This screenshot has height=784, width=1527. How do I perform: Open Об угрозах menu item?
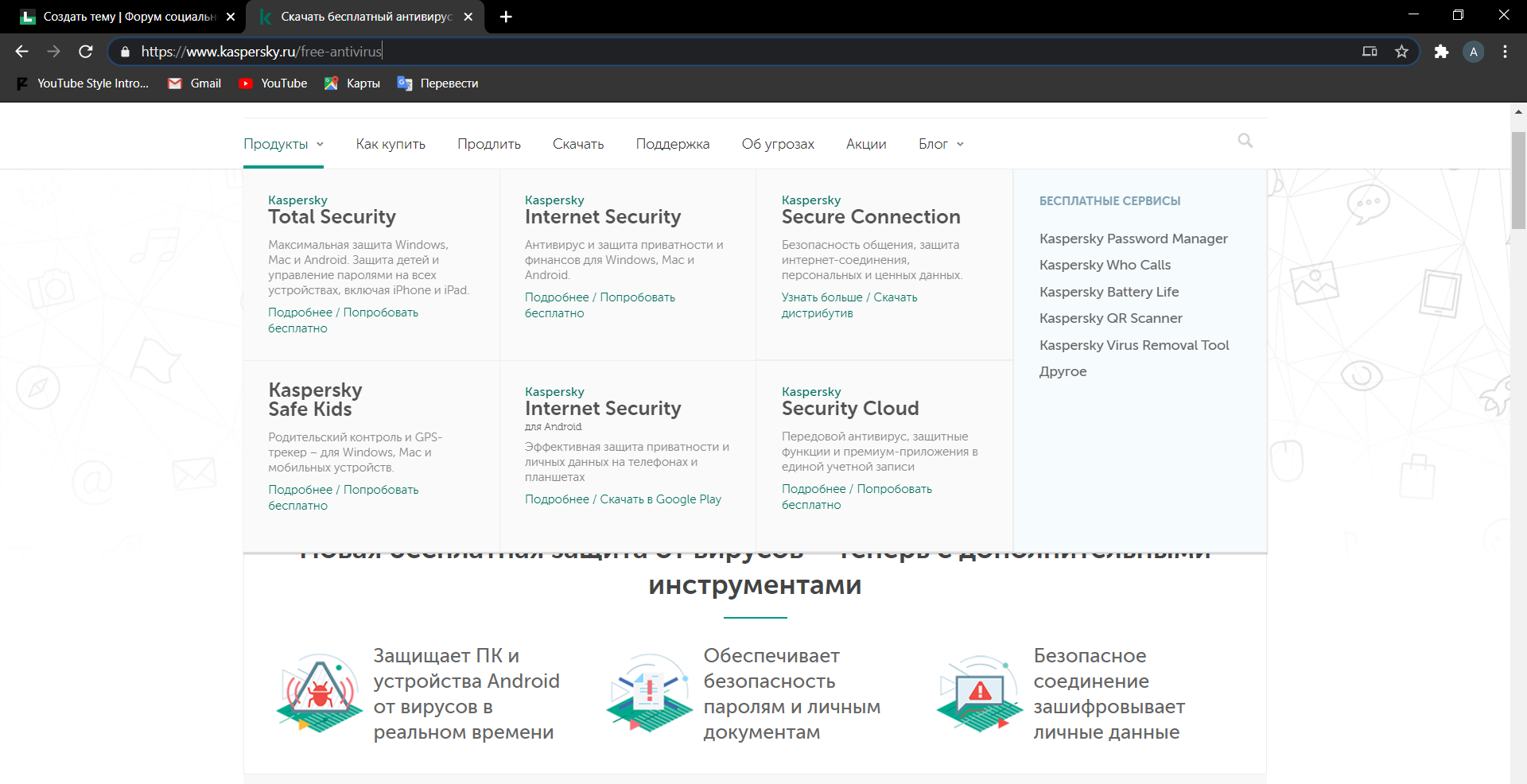click(x=778, y=144)
